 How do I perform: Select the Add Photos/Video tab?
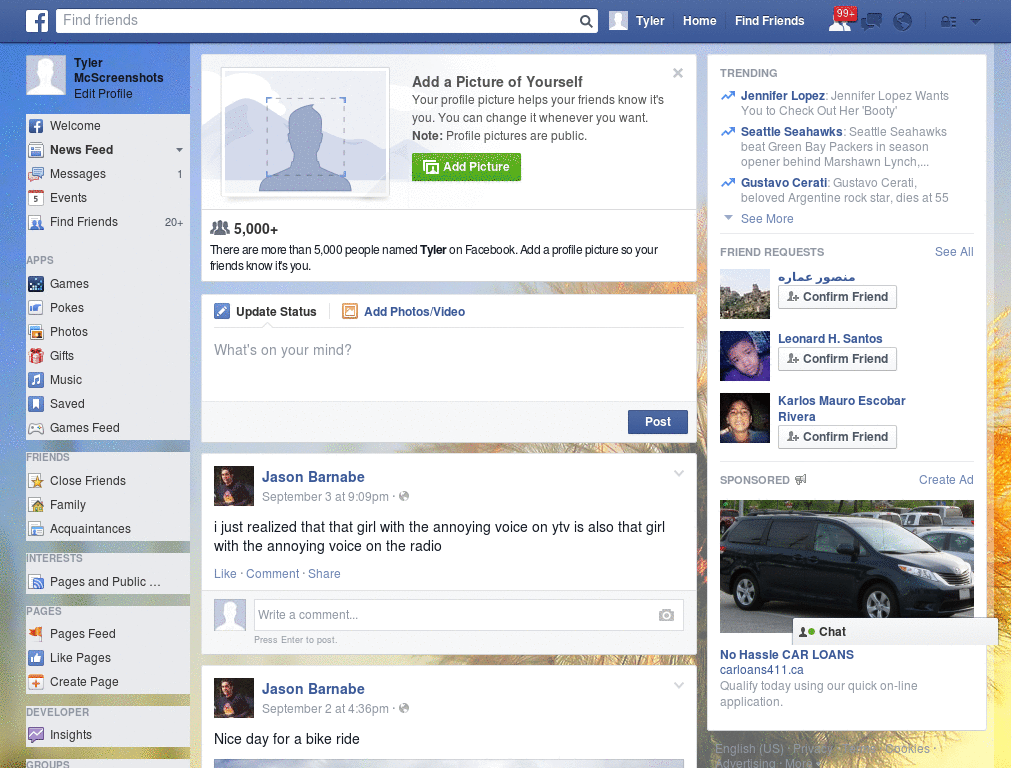point(404,312)
